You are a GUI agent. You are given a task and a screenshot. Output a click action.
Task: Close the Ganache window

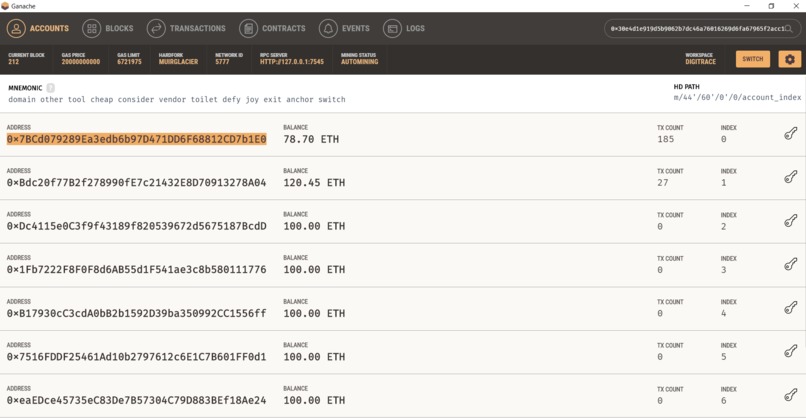[x=795, y=6]
